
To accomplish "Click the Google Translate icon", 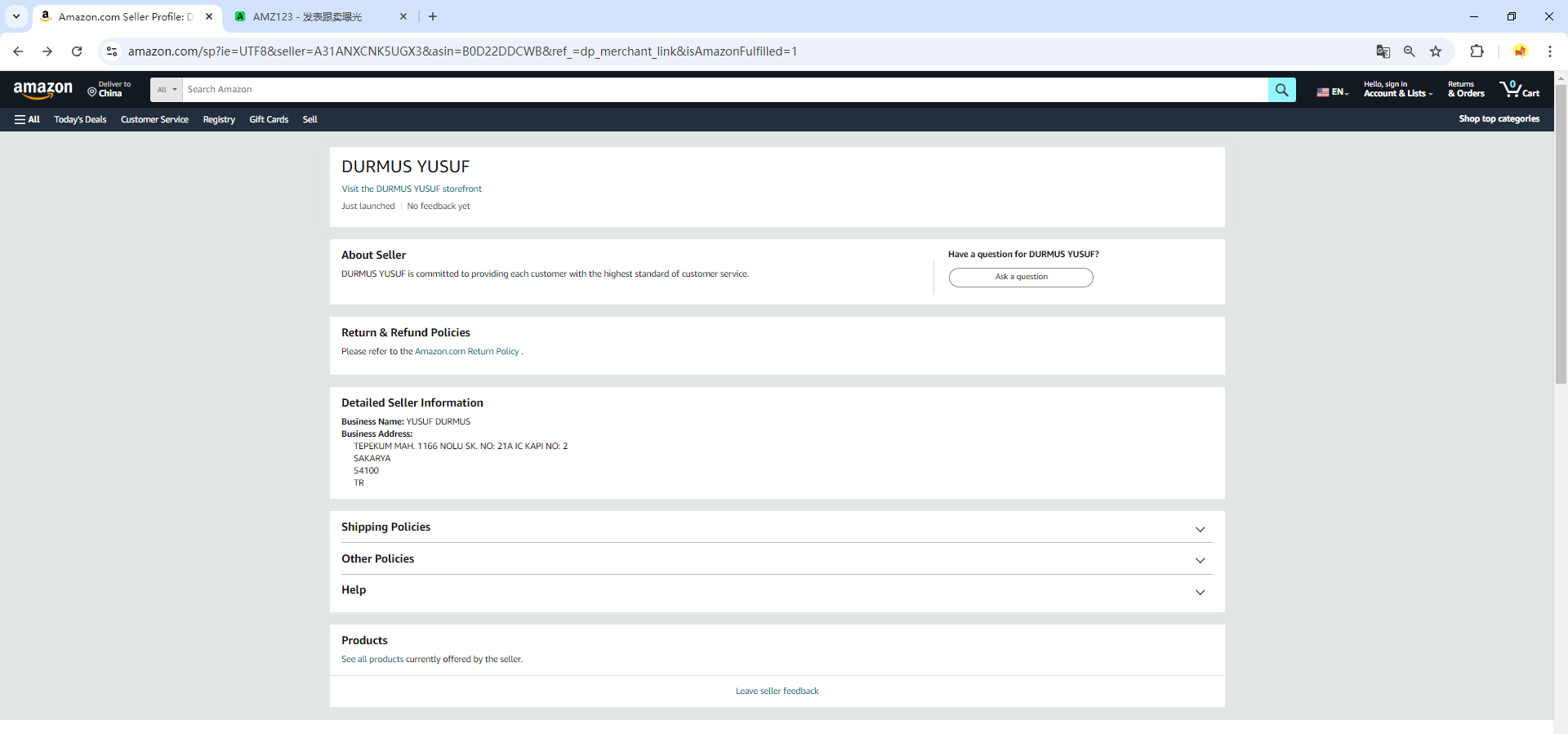I will (x=1383, y=51).
